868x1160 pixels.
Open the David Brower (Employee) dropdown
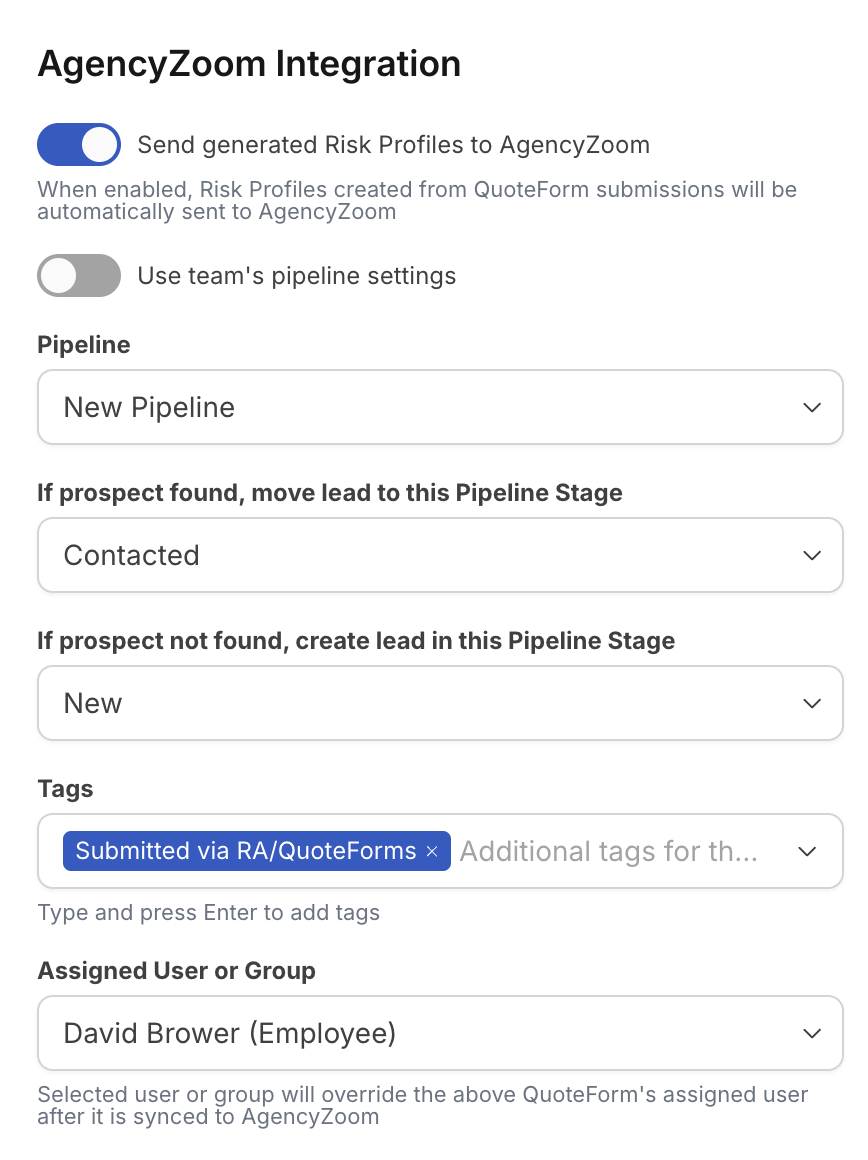[x=420, y=1033]
